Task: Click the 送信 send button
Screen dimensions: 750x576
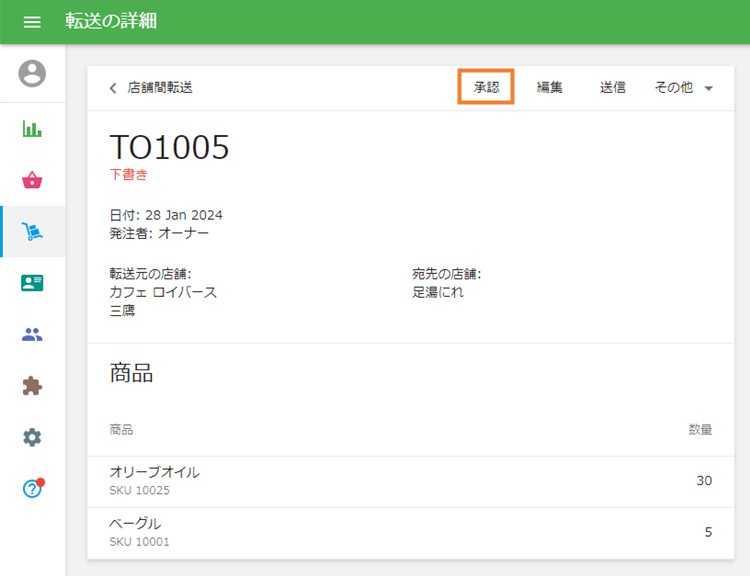Action: tap(612, 87)
